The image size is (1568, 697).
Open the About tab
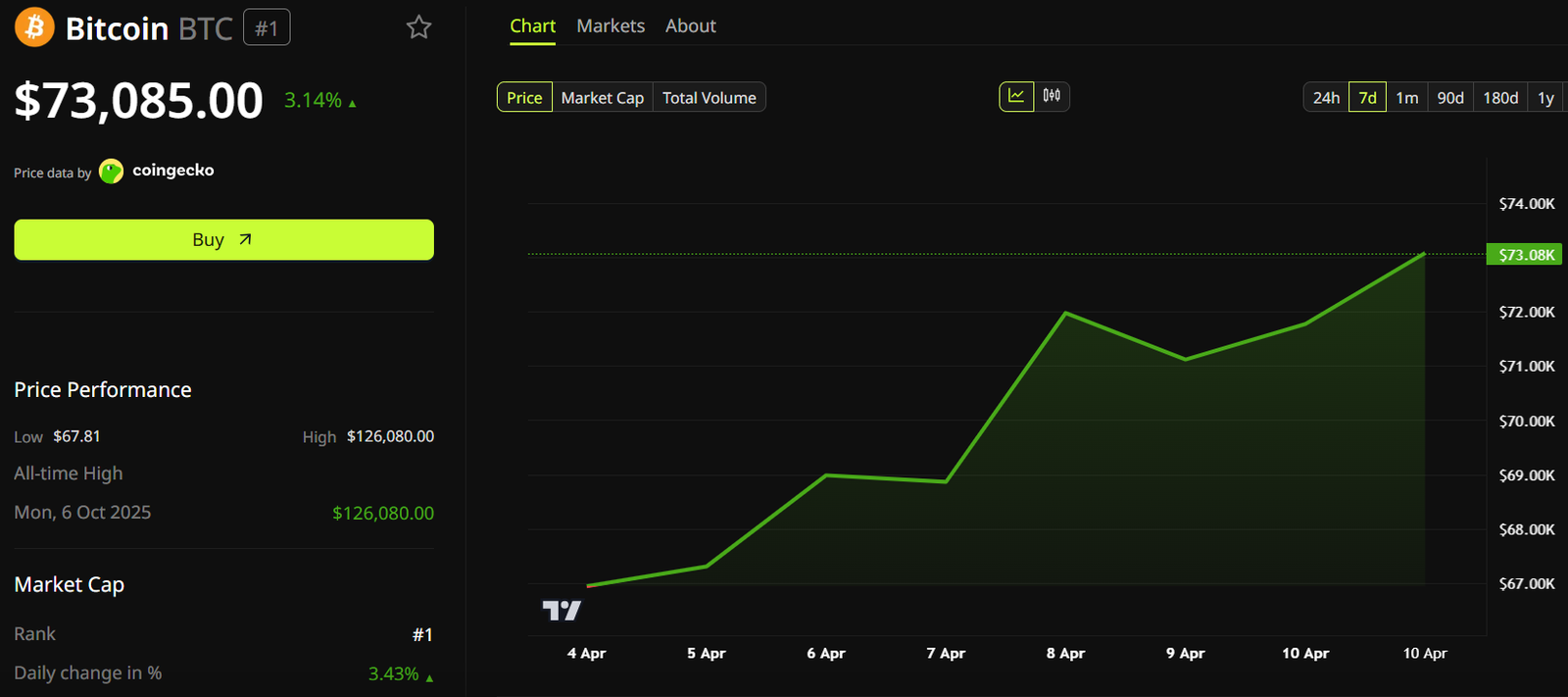click(x=690, y=26)
